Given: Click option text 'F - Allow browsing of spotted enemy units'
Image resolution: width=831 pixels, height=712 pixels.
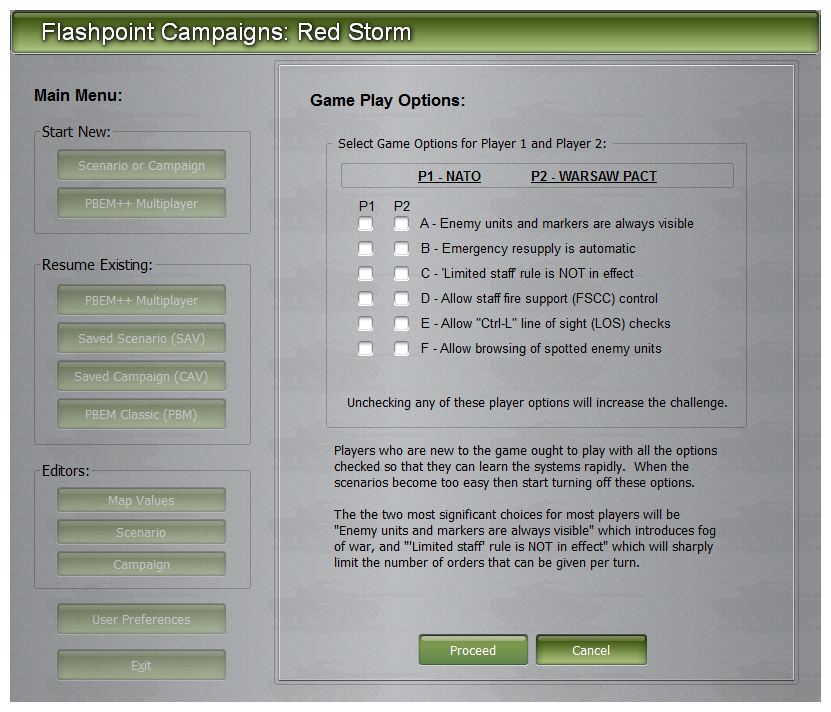Looking at the screenshot, I should [541, 348].
